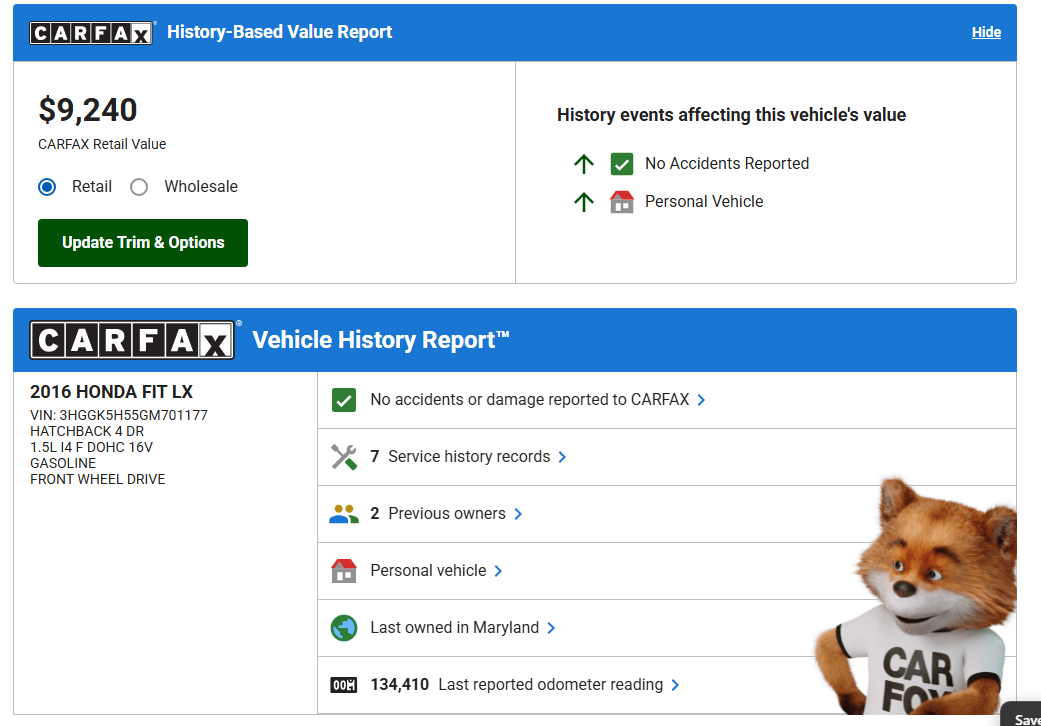This screenshot has height=726, width=1041.
Task: Click the CARFAX logo in Value Report header
Action: click(92, 32)
